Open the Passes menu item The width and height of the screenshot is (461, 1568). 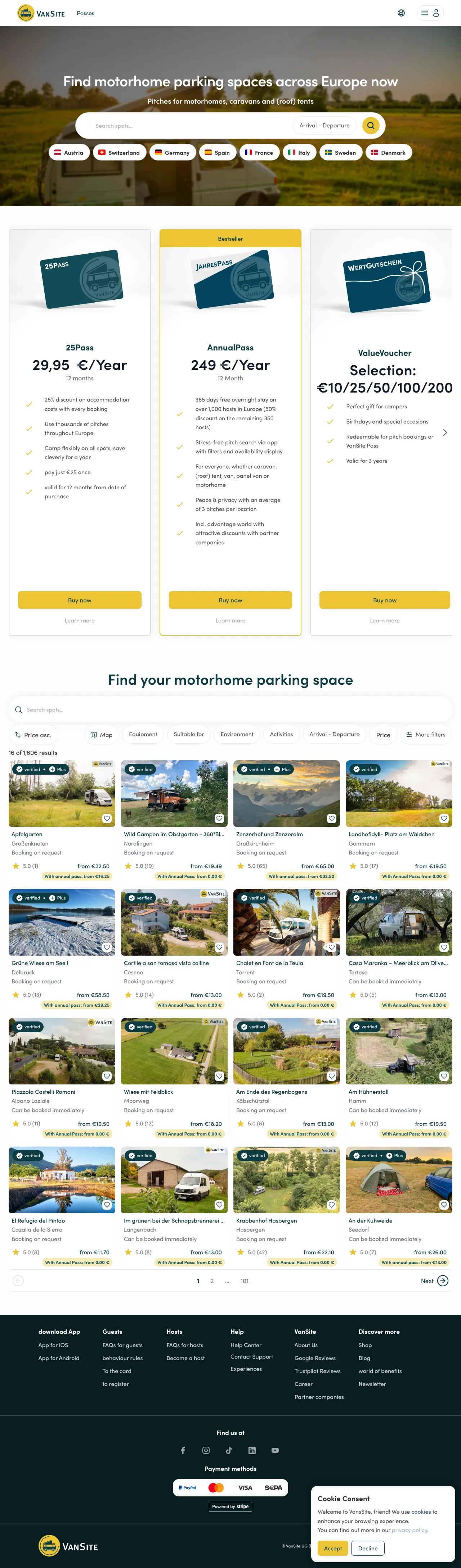85,13
